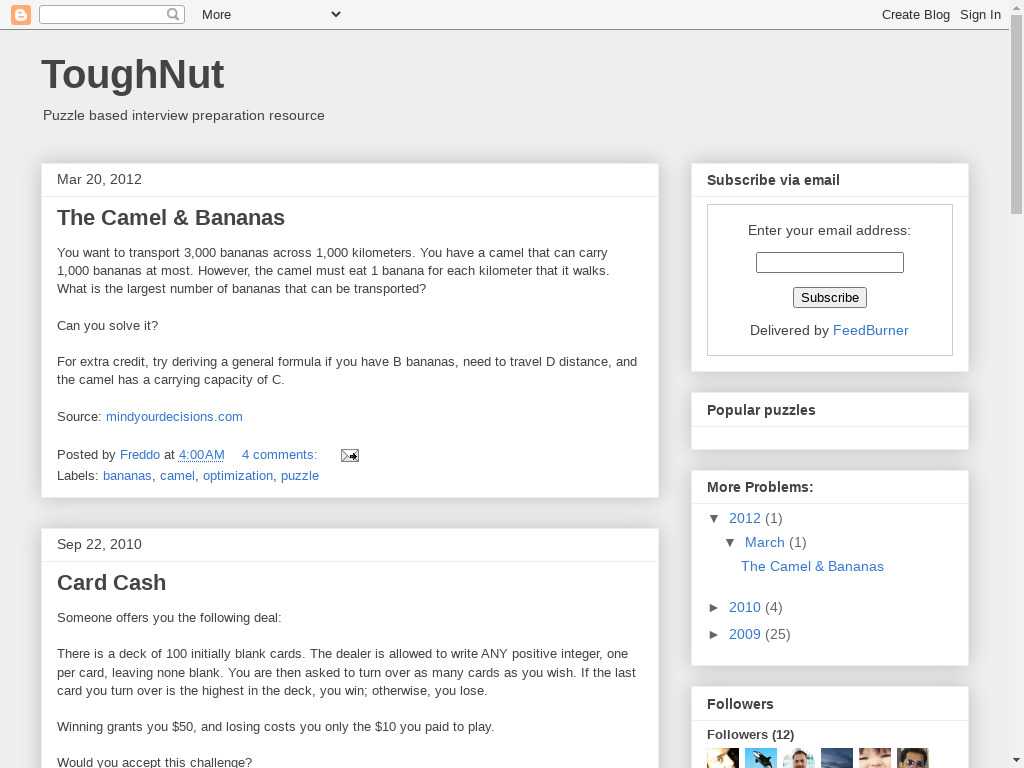Screen dimensions: 1024x768
Task: Click the email post envelope icon
Action: point(349,455)
